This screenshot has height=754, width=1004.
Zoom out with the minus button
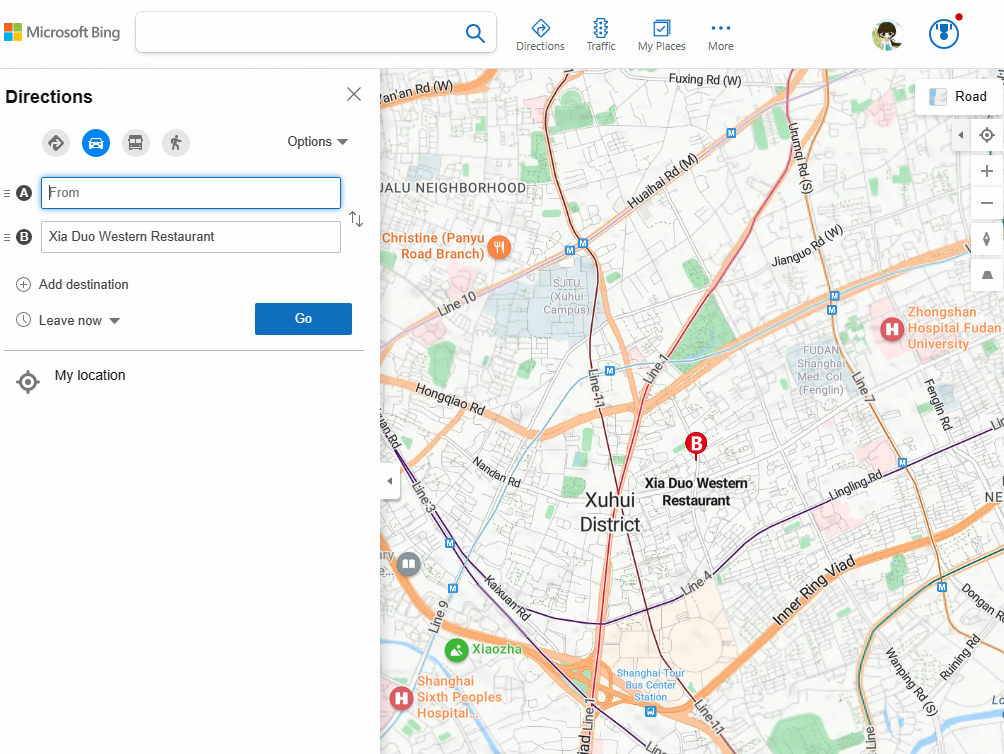tap(987, 204)
